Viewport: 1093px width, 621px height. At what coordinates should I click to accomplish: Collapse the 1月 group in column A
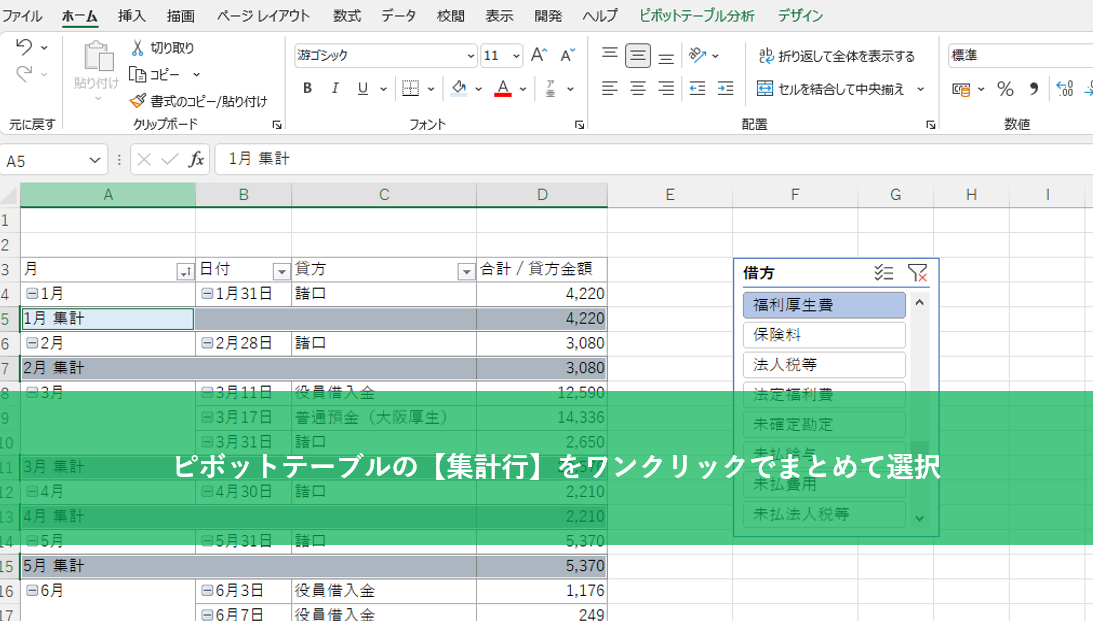[31, 294]
